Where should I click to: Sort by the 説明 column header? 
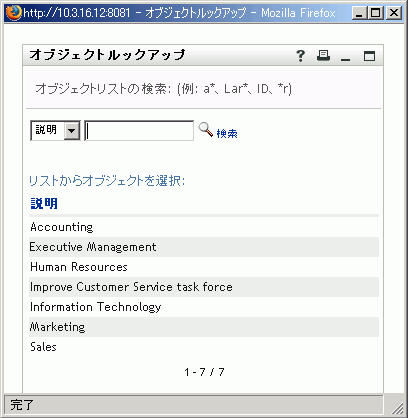coord(44,203)
